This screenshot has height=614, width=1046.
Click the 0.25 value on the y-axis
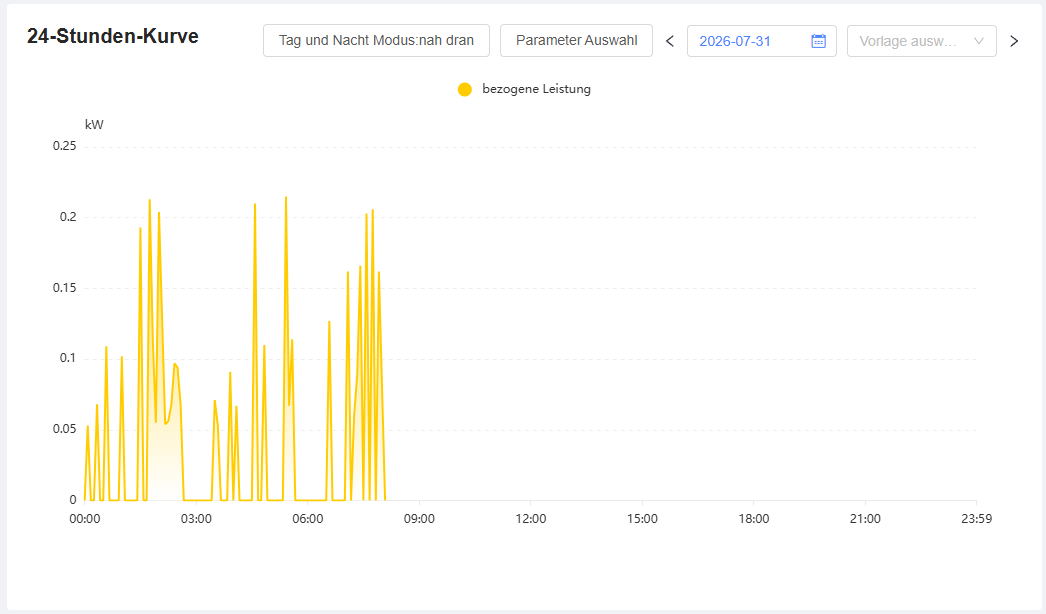click(x=65, y=145)
